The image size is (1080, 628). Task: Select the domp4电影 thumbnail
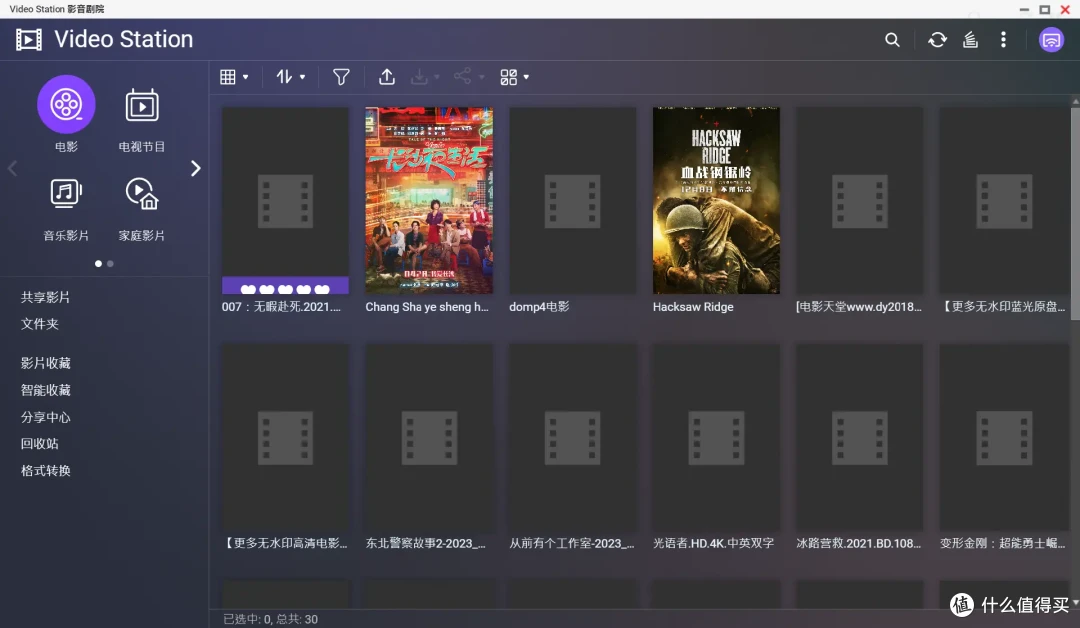pyautogui.click(x=572, y=200)
